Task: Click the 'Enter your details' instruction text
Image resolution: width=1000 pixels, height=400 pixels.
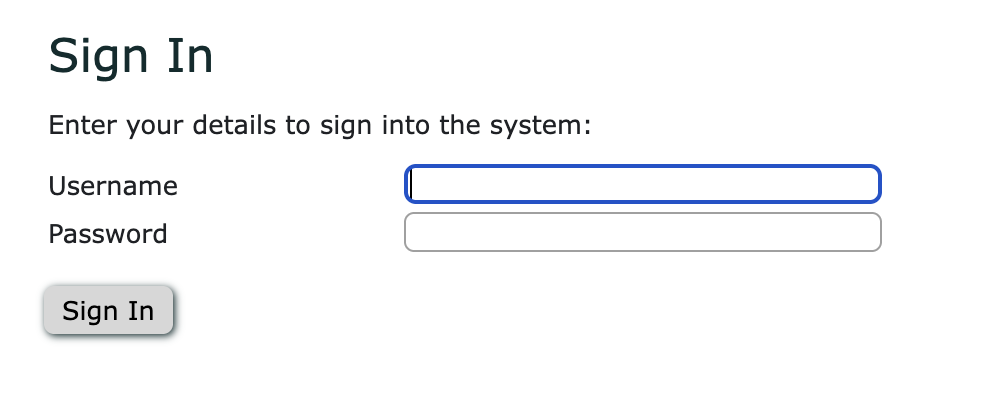Action: pyautogui.click(x=320, y=126)
